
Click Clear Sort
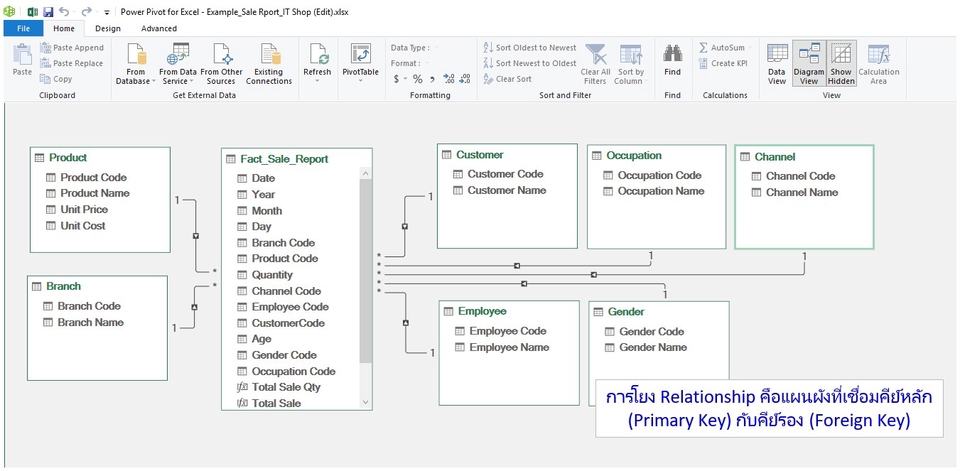[508, 78]
